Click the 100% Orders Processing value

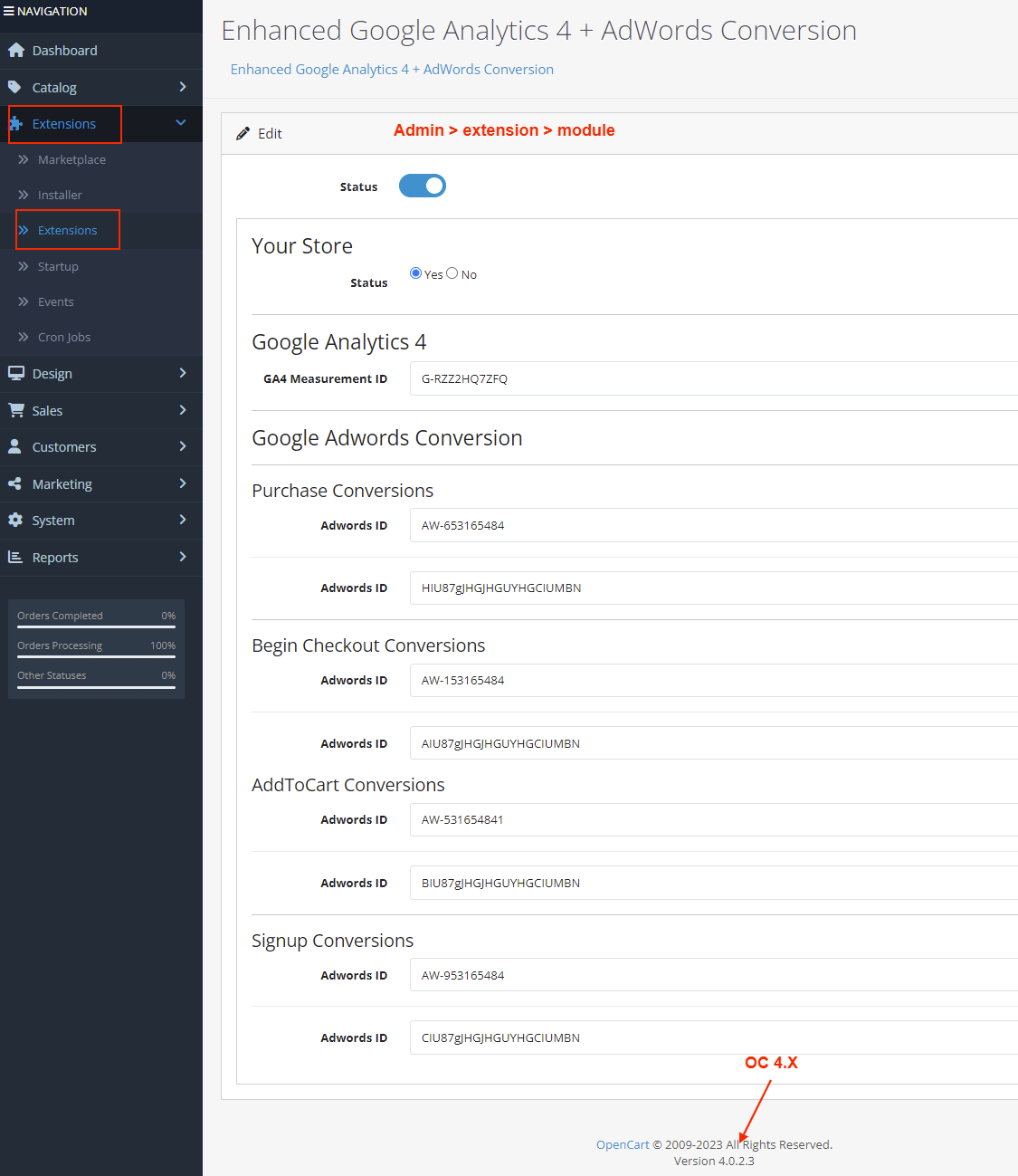[163, 645]
